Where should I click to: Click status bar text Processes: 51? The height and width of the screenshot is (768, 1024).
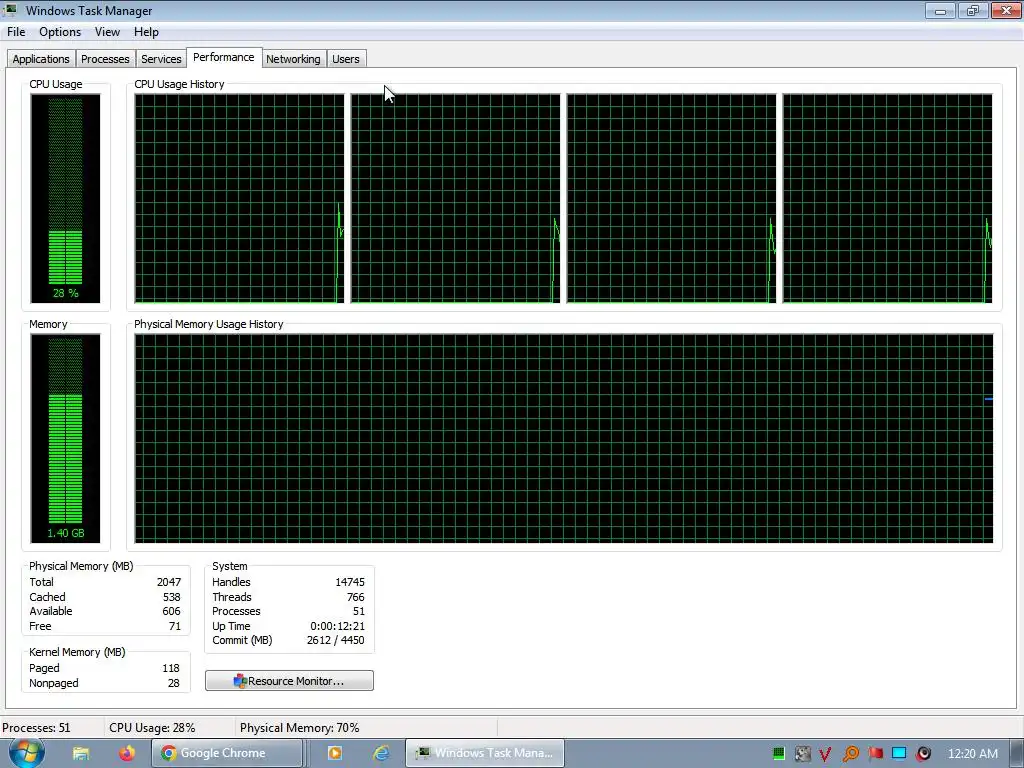tap(37, 728)
